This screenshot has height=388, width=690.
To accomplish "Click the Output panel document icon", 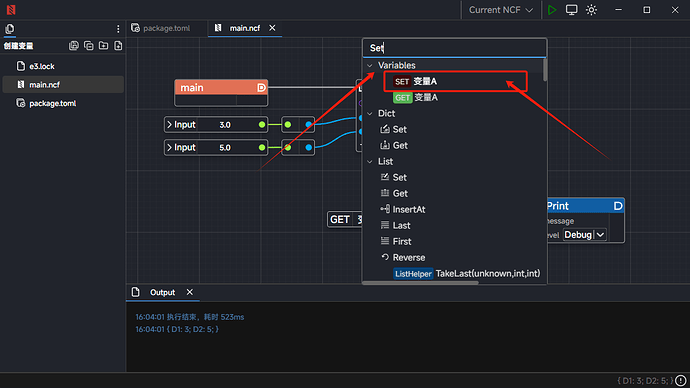I will pyautogui.click(x=136, y=292).
